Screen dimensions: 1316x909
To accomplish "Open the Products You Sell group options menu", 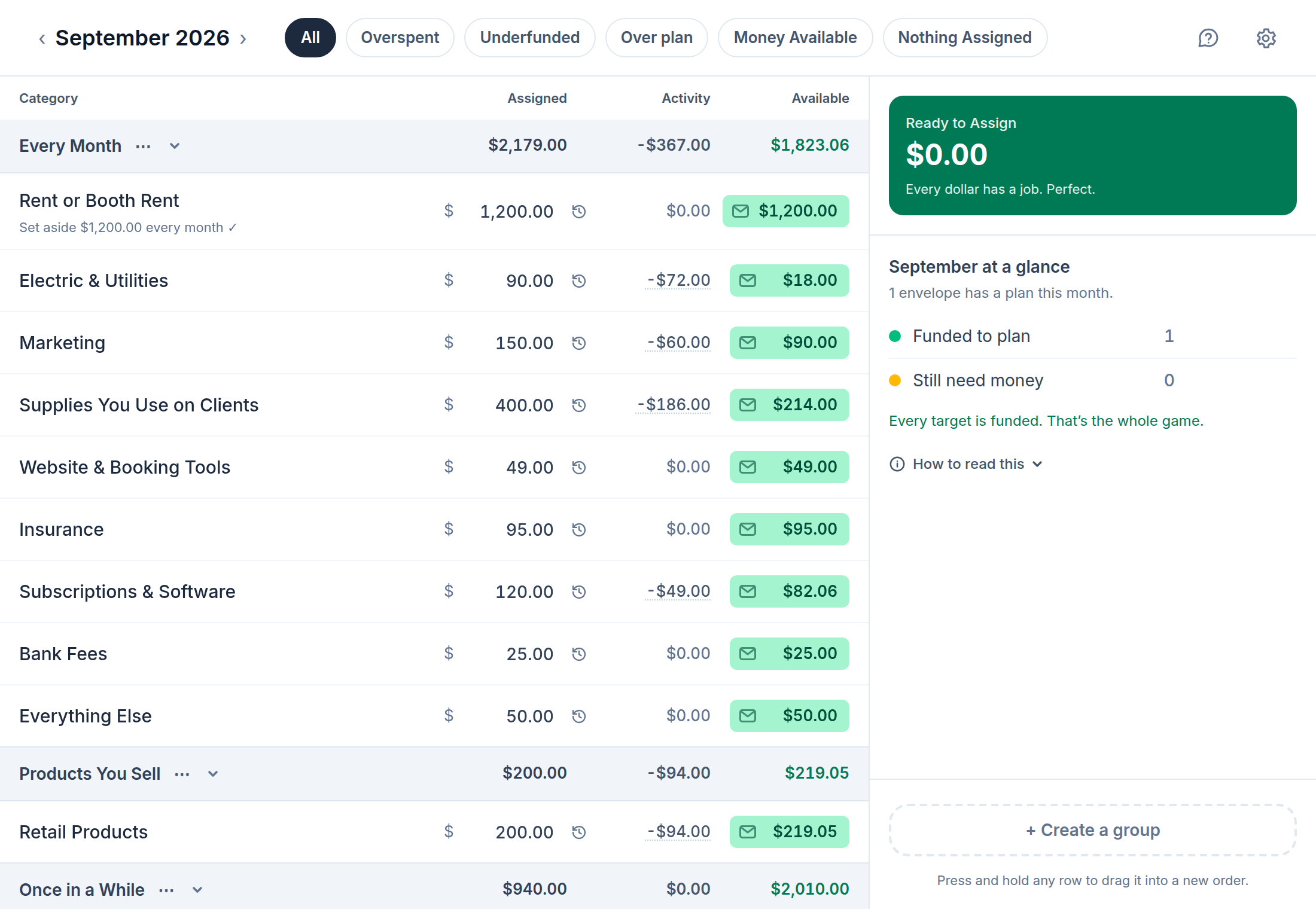I will [x=182, y=774].
